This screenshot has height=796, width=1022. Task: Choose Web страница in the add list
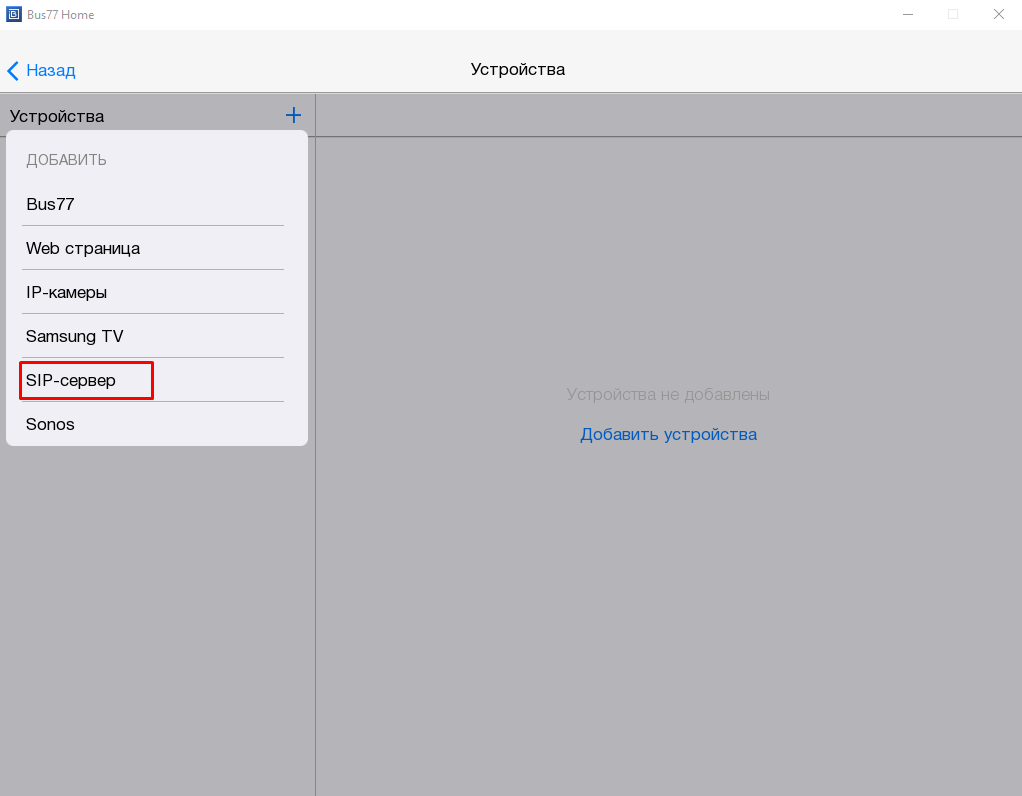tap(83, 248)
